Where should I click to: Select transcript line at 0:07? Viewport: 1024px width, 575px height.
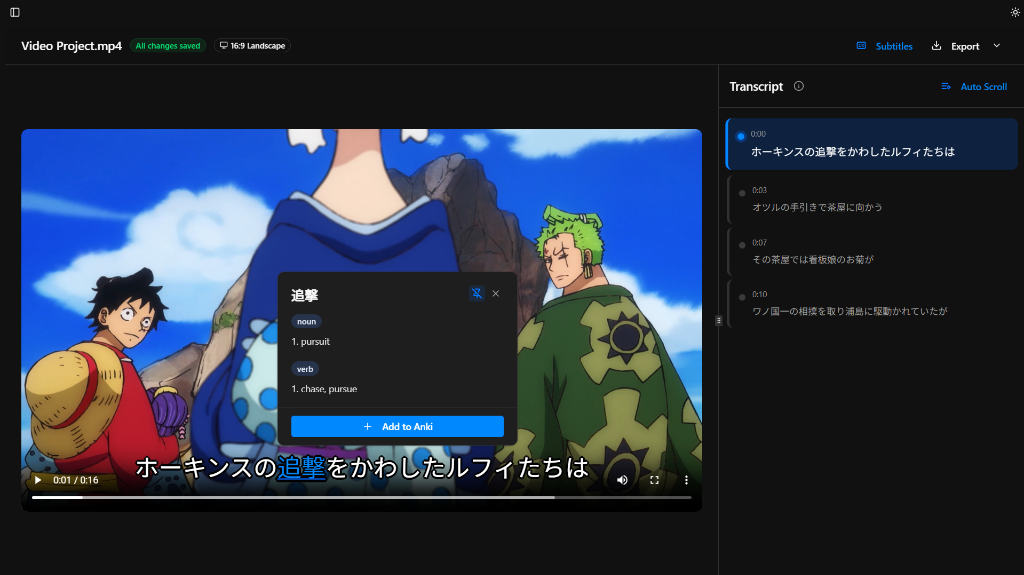click(x=871, y=252)
